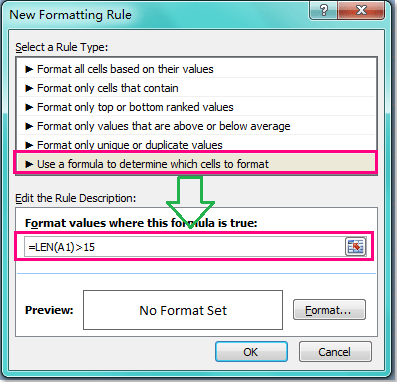This screenshot has width=397, height=382.
Task: Click the range selector icon in formula box
Action: (355, 247)
